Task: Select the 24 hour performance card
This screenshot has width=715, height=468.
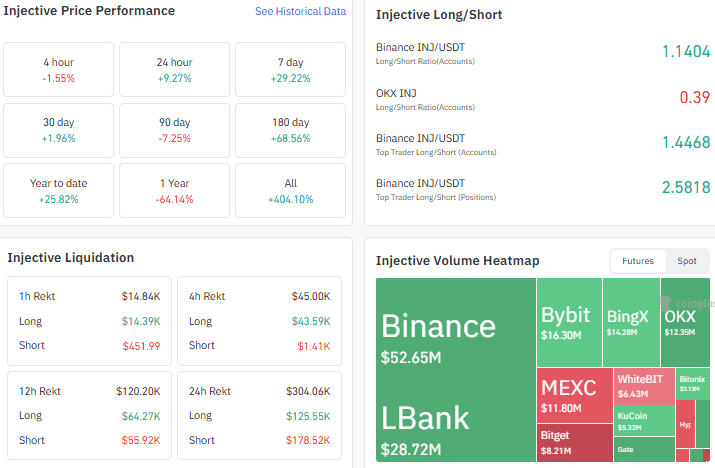Action: coord(174,70)
